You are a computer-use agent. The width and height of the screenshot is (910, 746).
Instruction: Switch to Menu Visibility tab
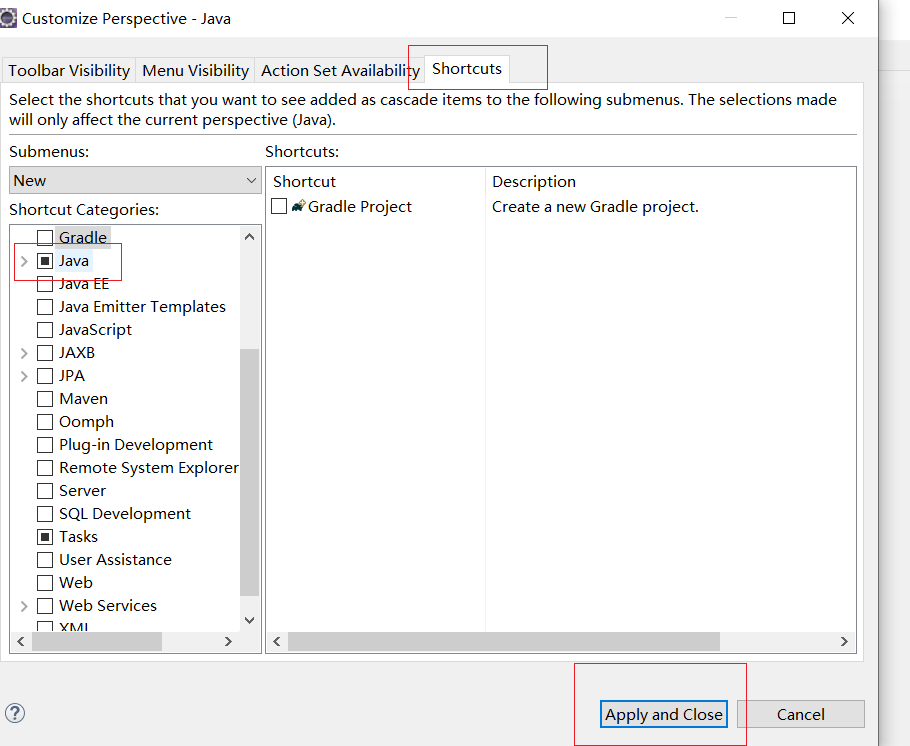[x=195, y=70]
